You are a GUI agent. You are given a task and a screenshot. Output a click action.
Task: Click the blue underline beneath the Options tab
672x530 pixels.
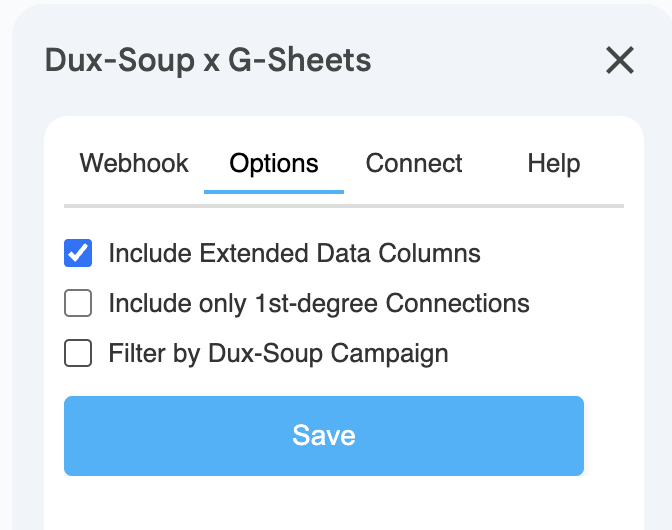click(274, 191)
